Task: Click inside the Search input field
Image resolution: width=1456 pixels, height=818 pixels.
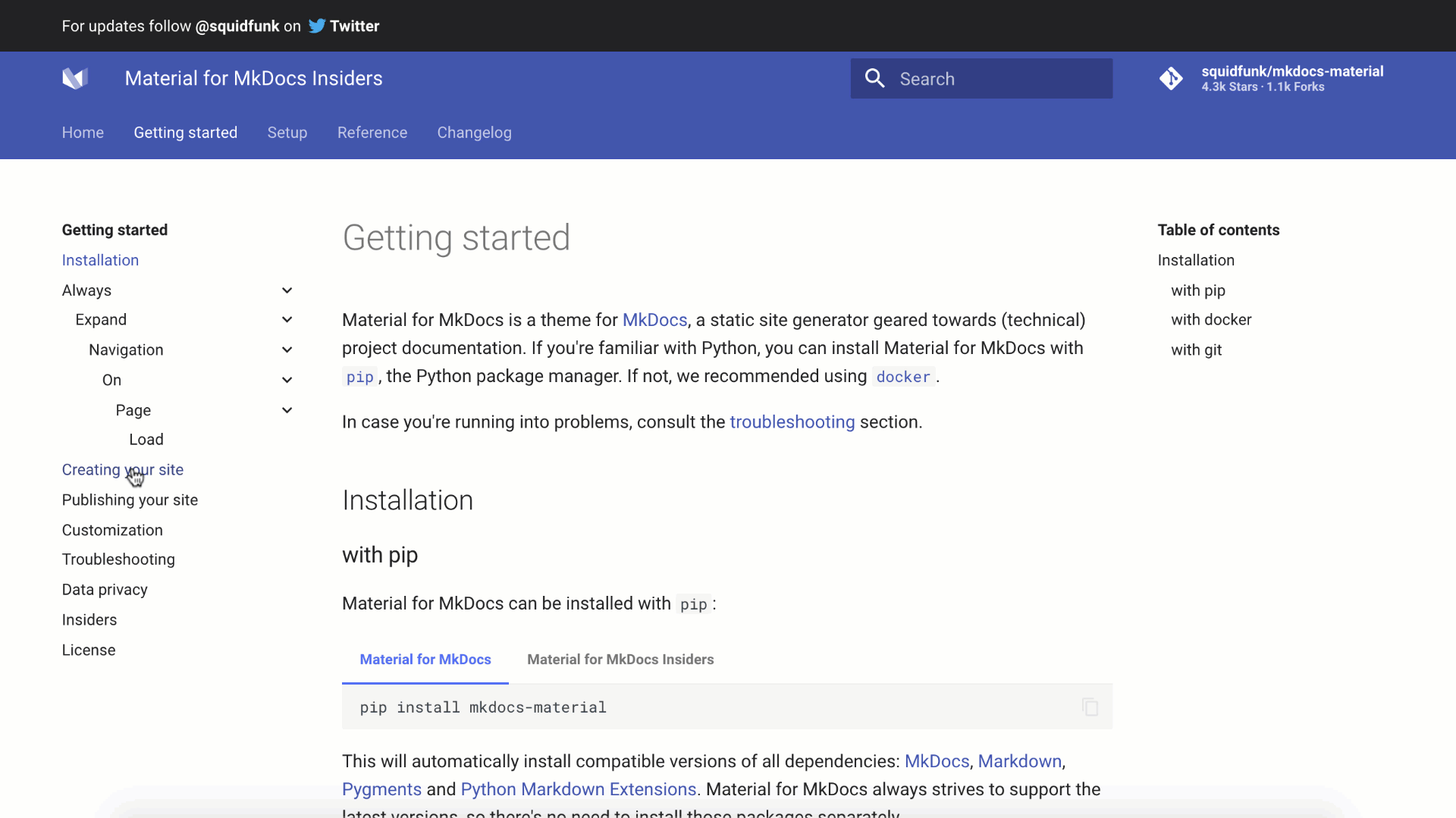Action: tap(986, 78)
